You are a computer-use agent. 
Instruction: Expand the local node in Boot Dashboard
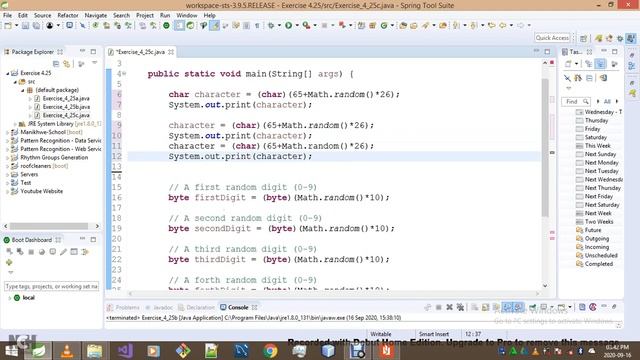point(10,298)
